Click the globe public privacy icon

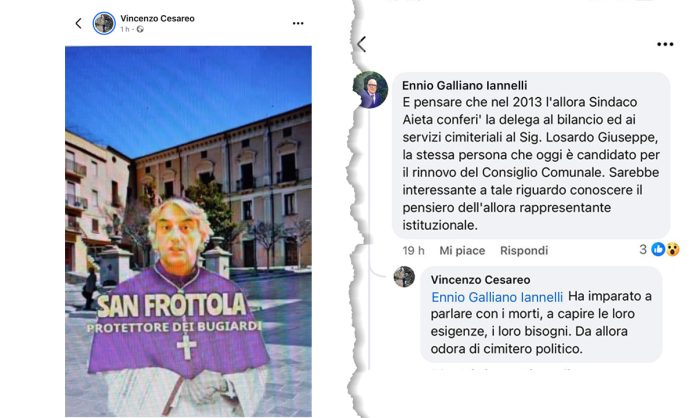(140, 29)
